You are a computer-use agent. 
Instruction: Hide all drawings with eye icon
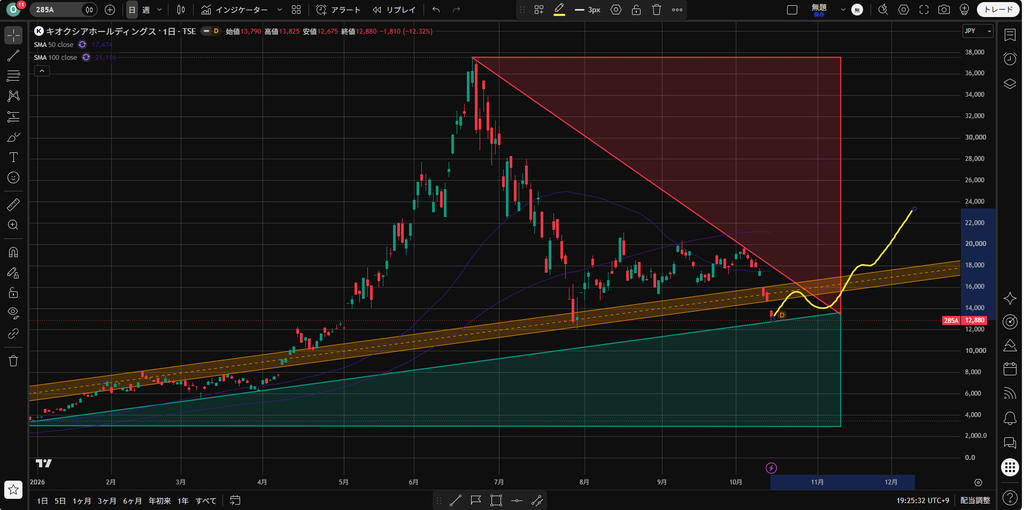coord(13,312)
